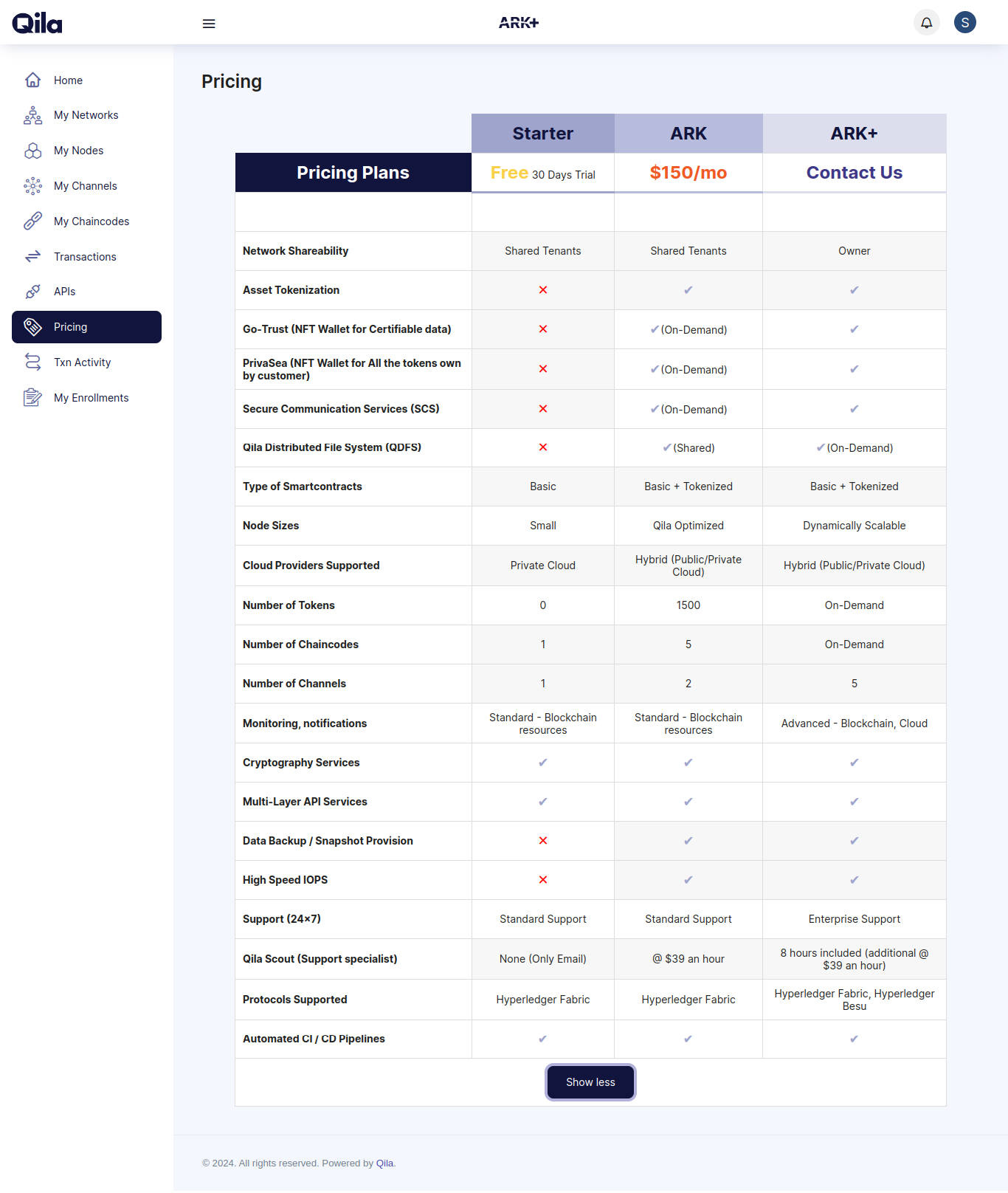Click Enterprise Support cell
1008x1193 pixels.
point(855,919)
